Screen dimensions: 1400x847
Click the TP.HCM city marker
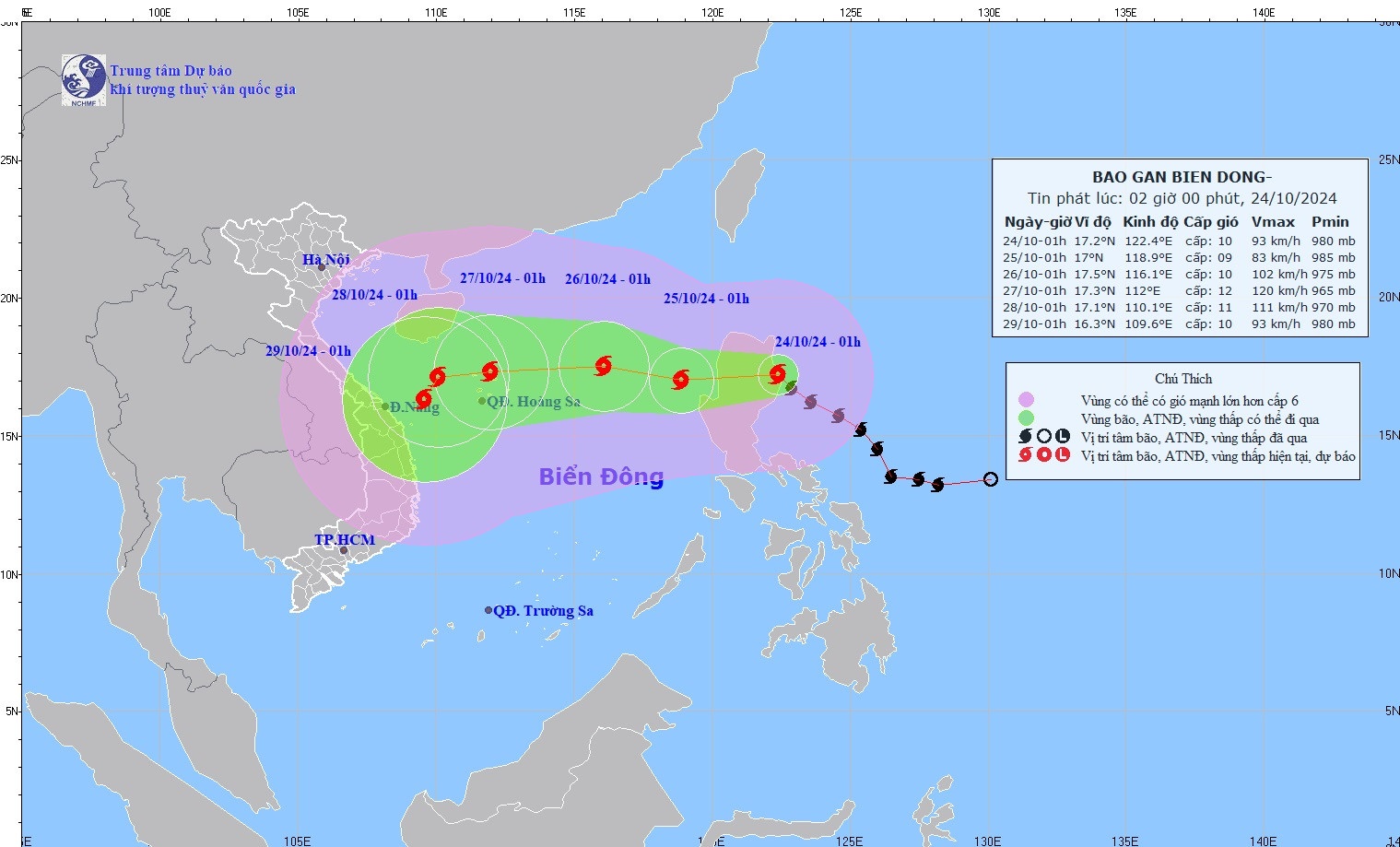tap(344, 550)
